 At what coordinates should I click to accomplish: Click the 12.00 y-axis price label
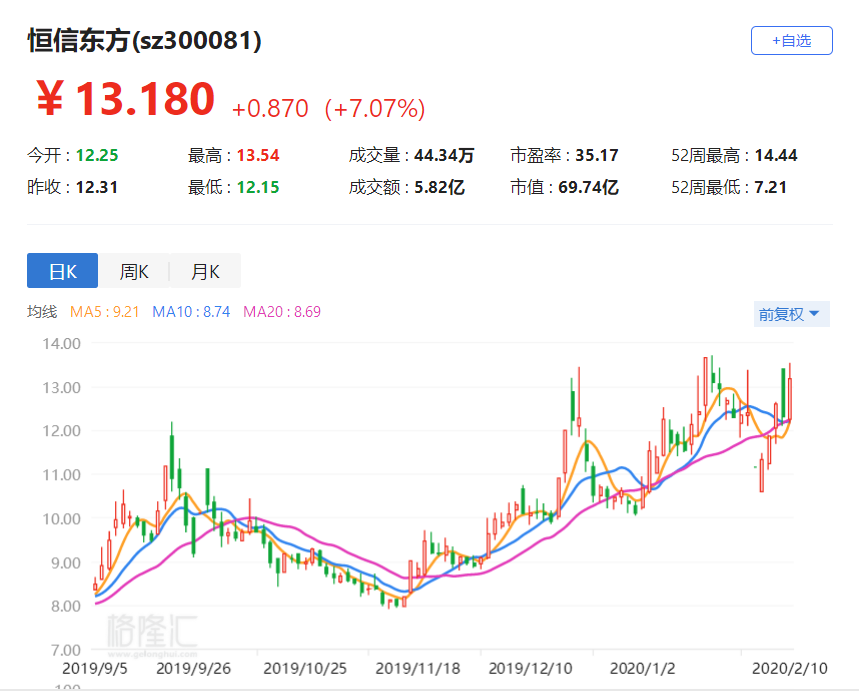[62, 431]
